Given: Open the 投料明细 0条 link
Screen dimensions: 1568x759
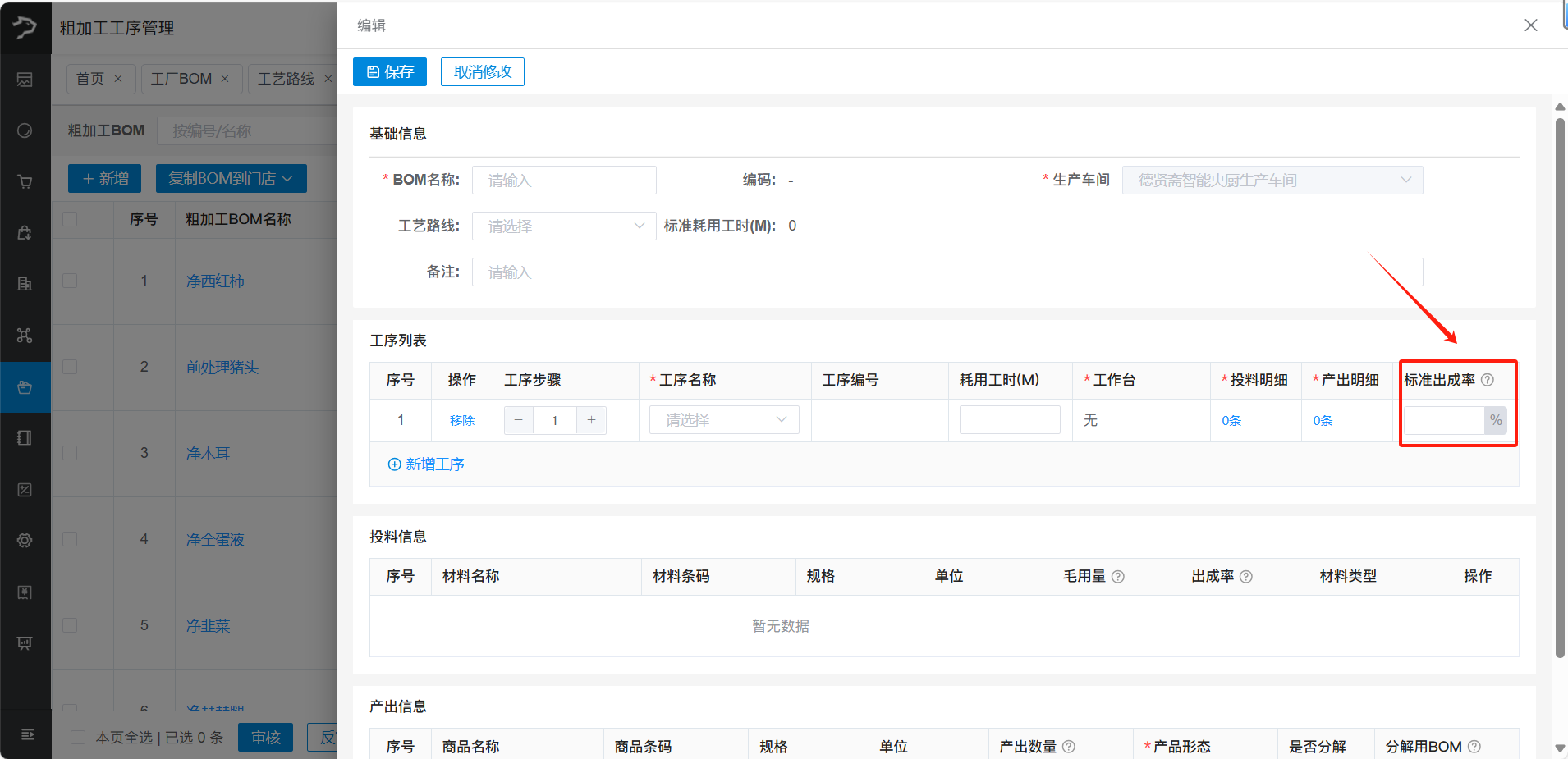Looking at the screenshot, I should [1231, 420].
